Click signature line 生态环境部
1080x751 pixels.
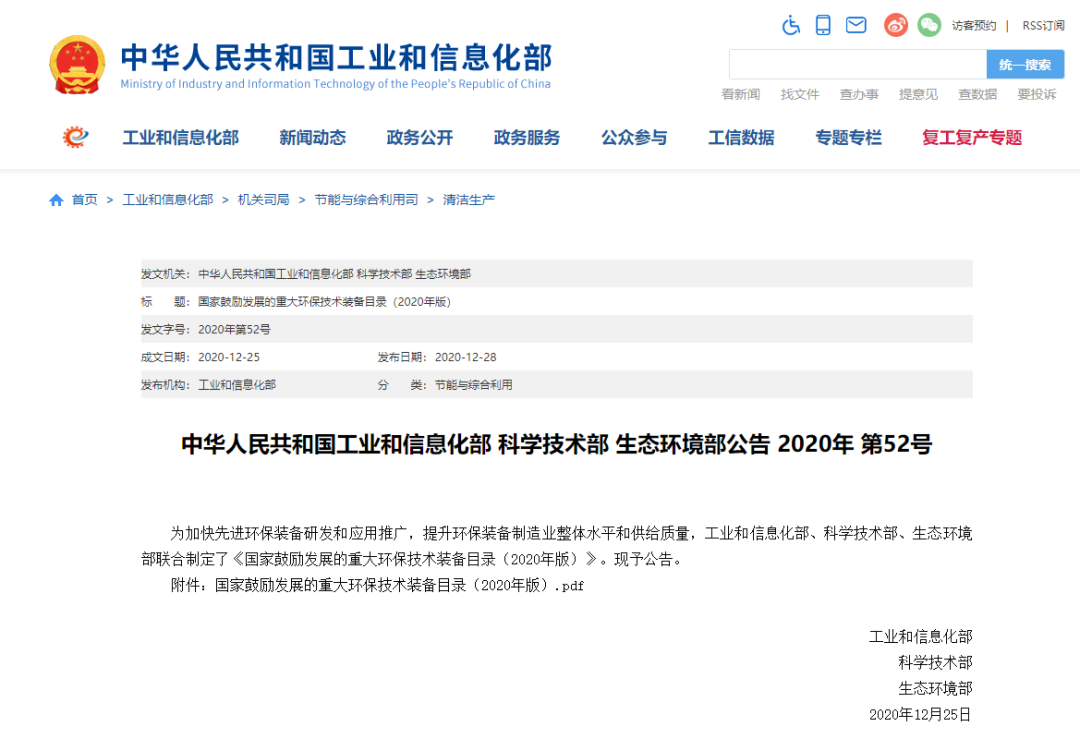[x=935, y=688]
